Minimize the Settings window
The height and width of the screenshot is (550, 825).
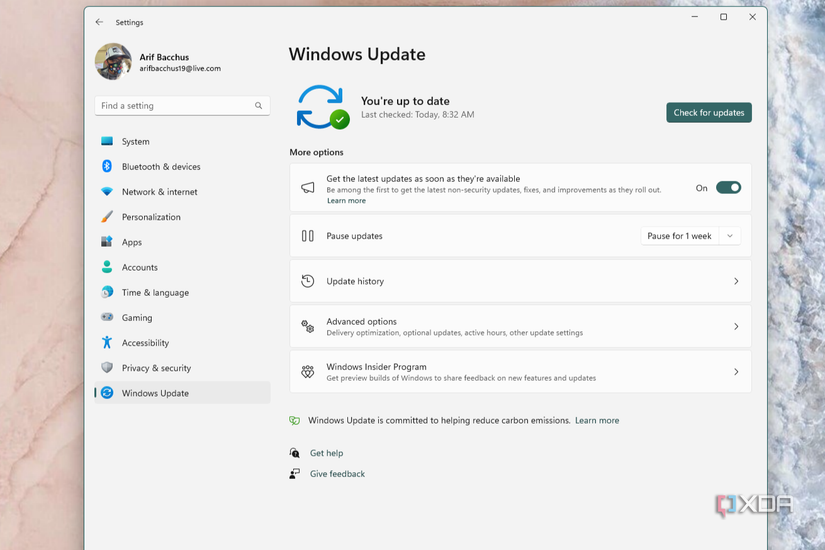tap(695, 17)
